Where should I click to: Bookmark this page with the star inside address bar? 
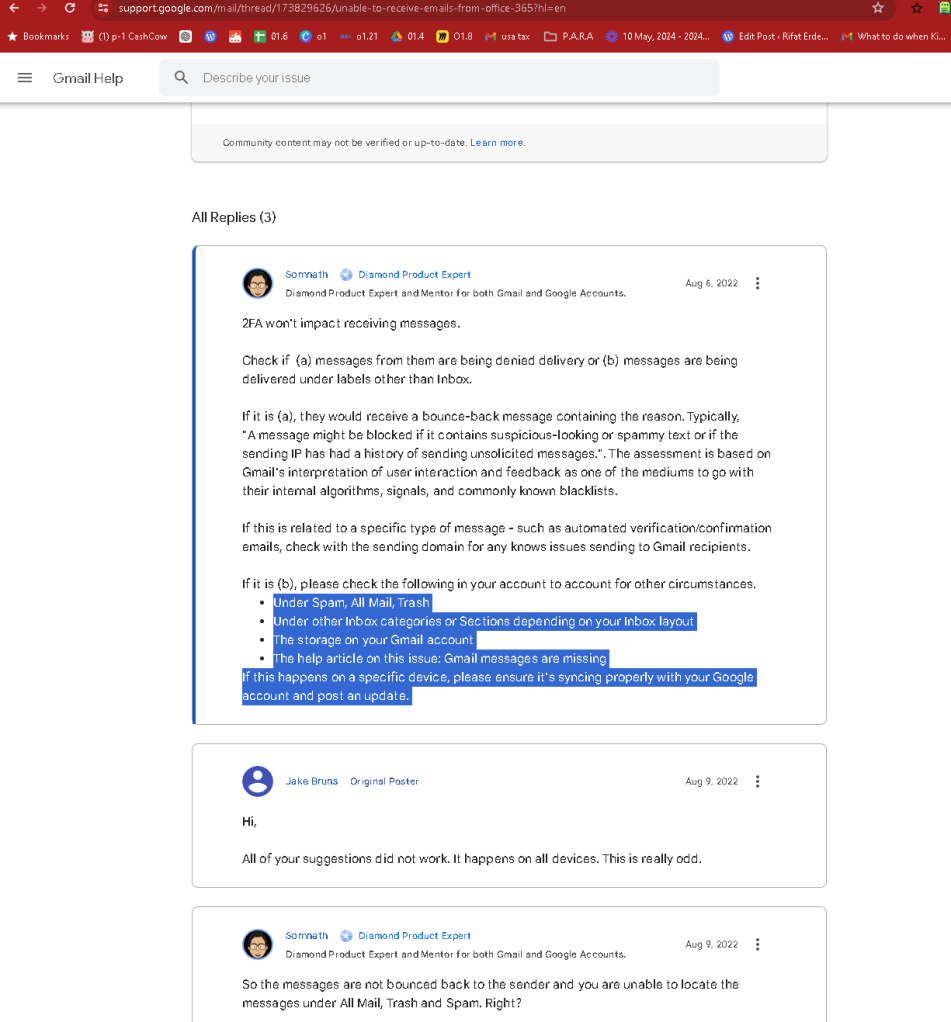click(x=878, y=8)
